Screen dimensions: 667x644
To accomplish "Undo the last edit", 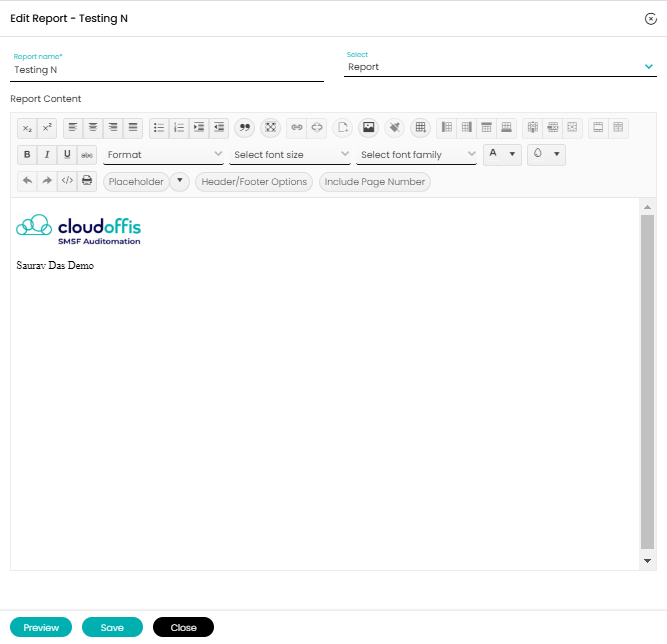I will pyautogui.click(x=27, y=181).
